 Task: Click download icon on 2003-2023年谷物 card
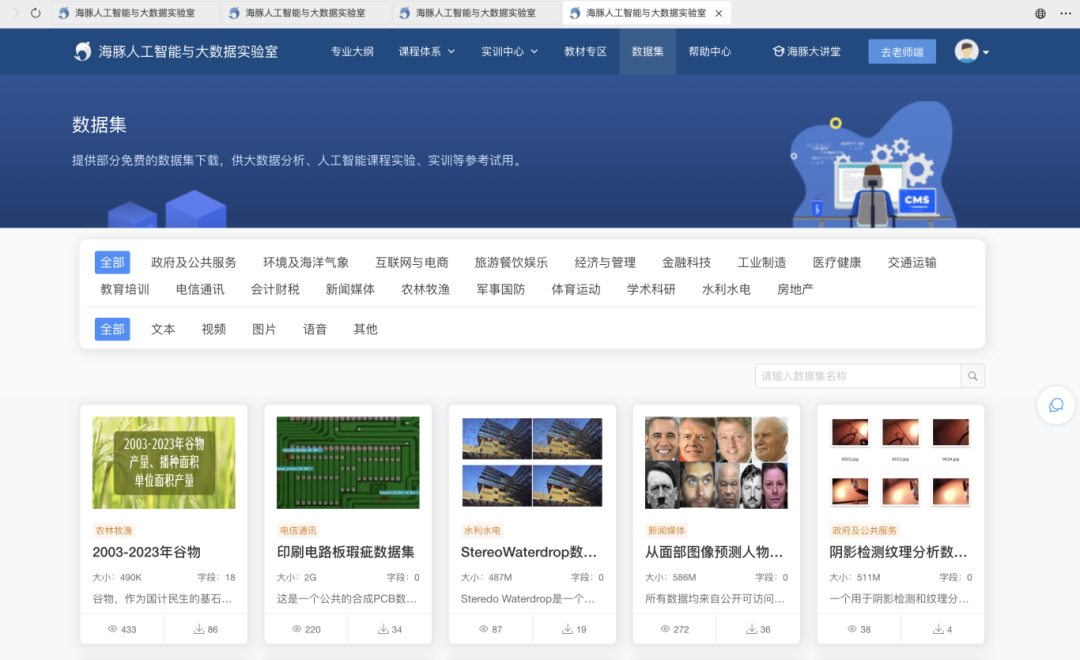click(199, 629)
